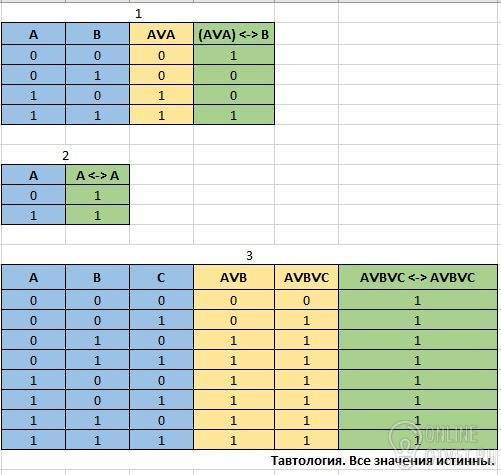Screen dimensions: 501x475
Task: Click the yellow 'AVA' header cell
Action: coord(161,34)
